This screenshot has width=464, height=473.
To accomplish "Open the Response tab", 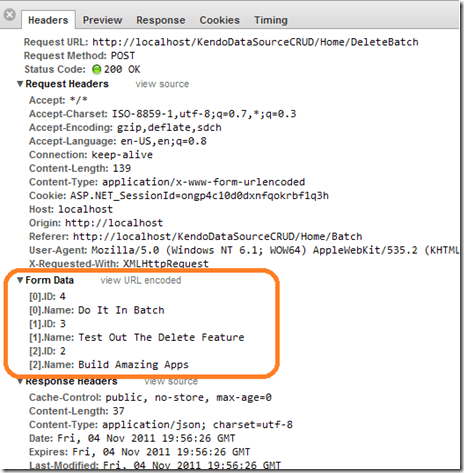I will click(x=161, y=20).
